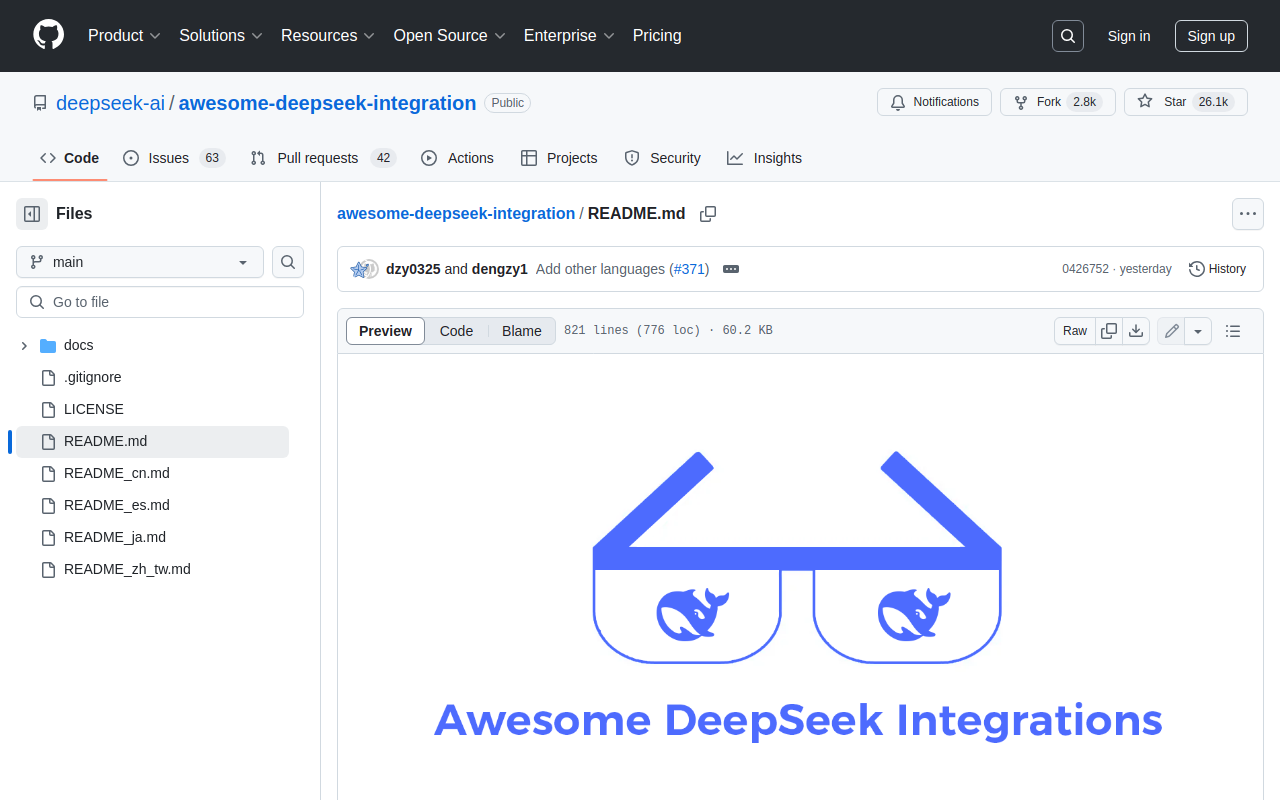Open the GitHub homepage logo
This screenshot has width=1280, height=800.
[48, 35]
